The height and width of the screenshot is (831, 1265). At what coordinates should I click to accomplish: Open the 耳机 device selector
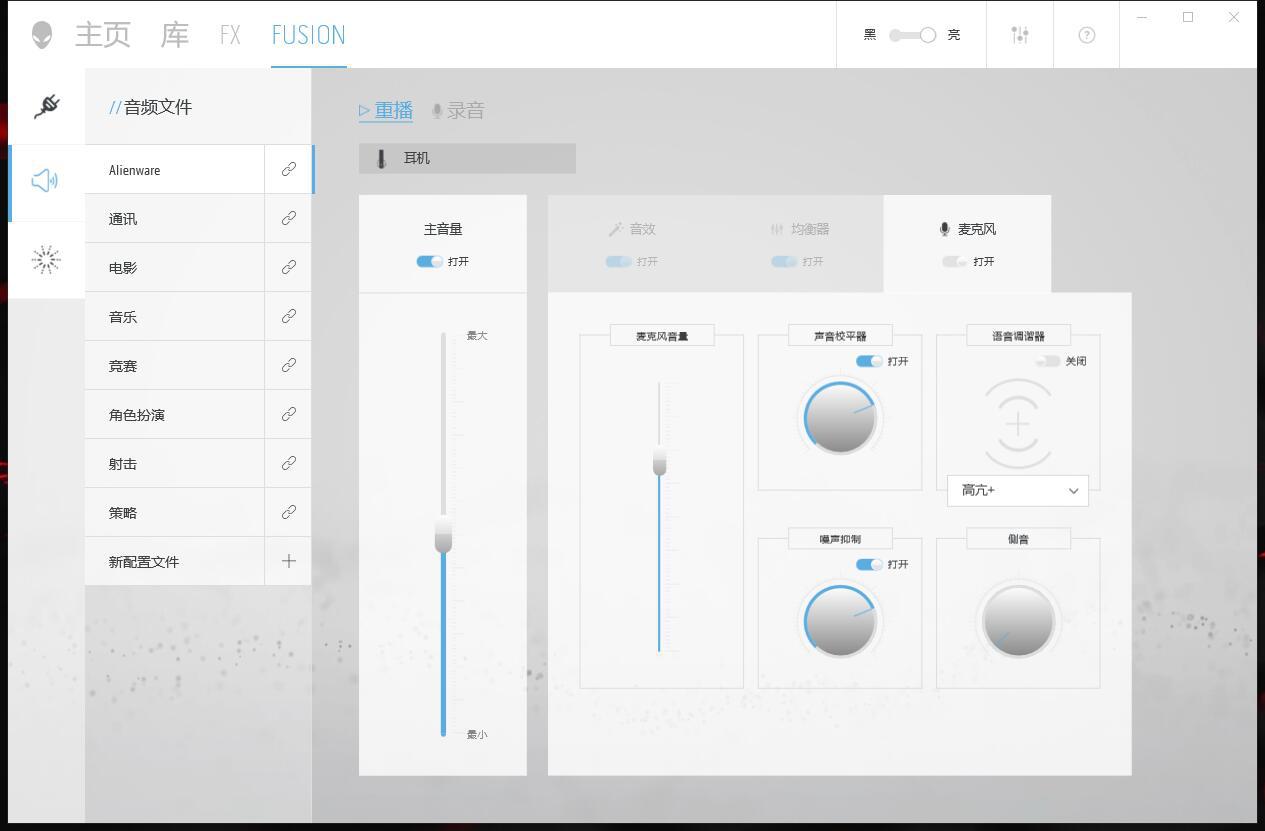tap(467, 158)
